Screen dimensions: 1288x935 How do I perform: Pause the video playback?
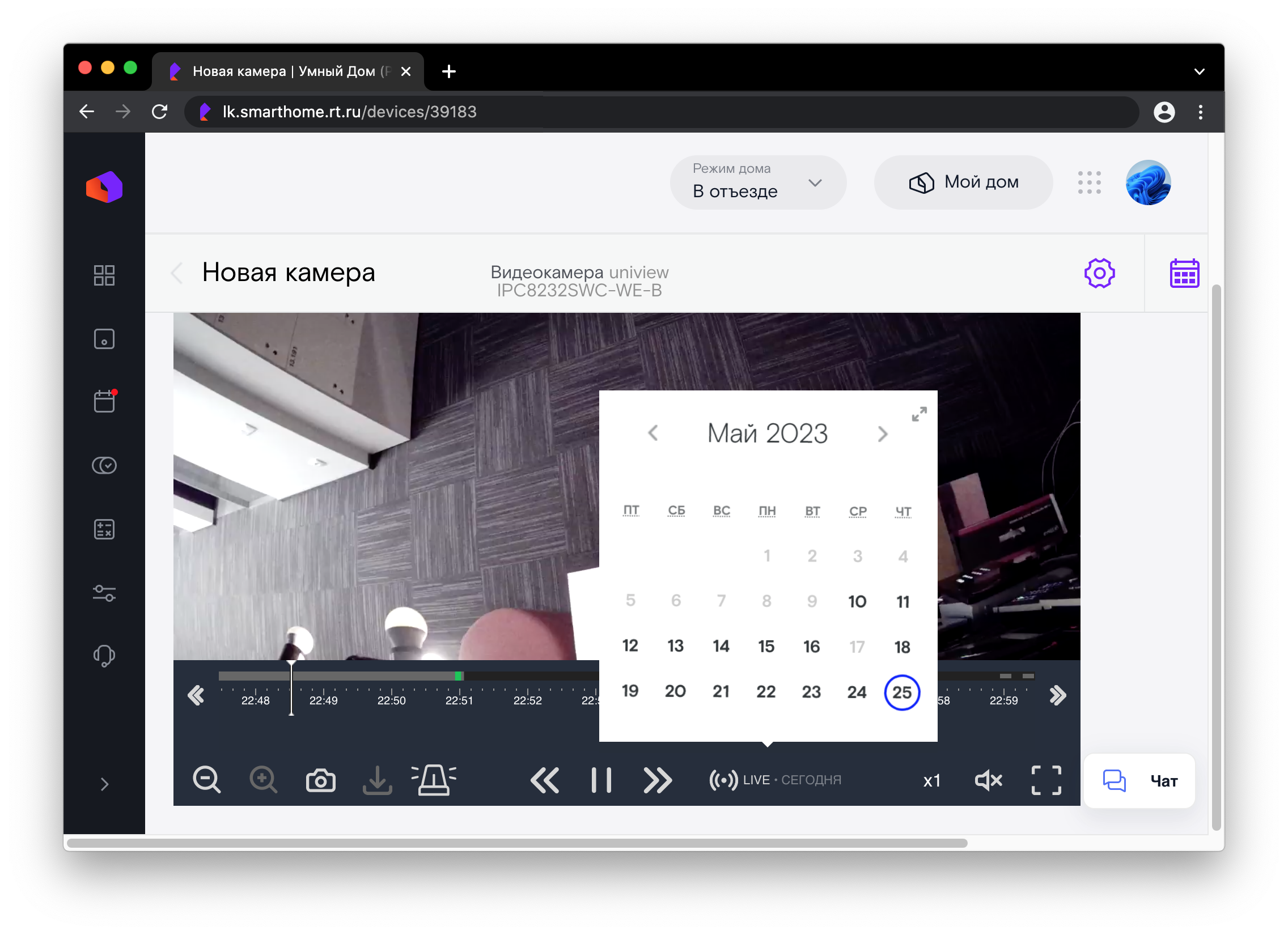[601, 780]
